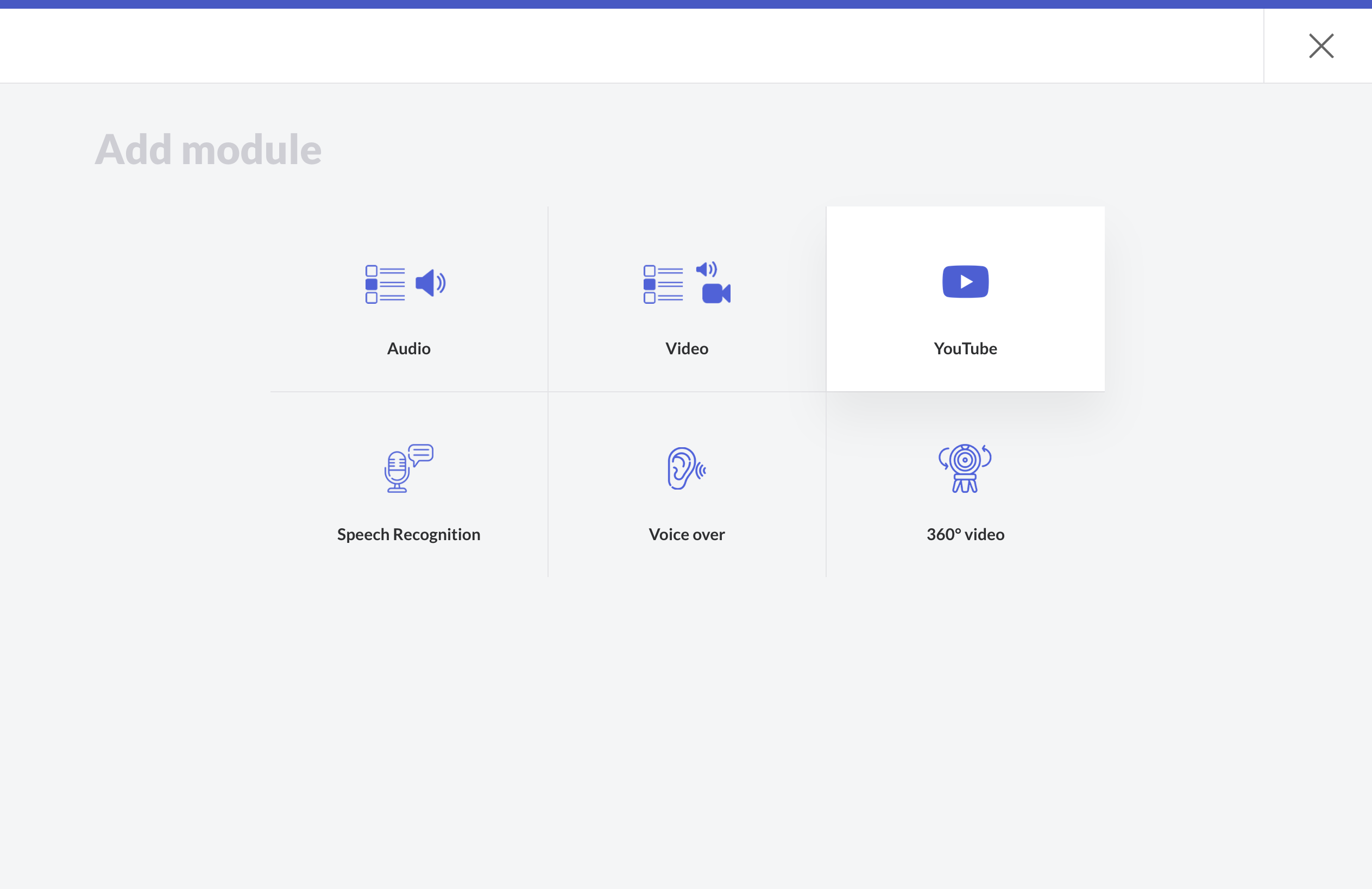
Task: Click the sound waves beside the ear
Action: [702, 471]
